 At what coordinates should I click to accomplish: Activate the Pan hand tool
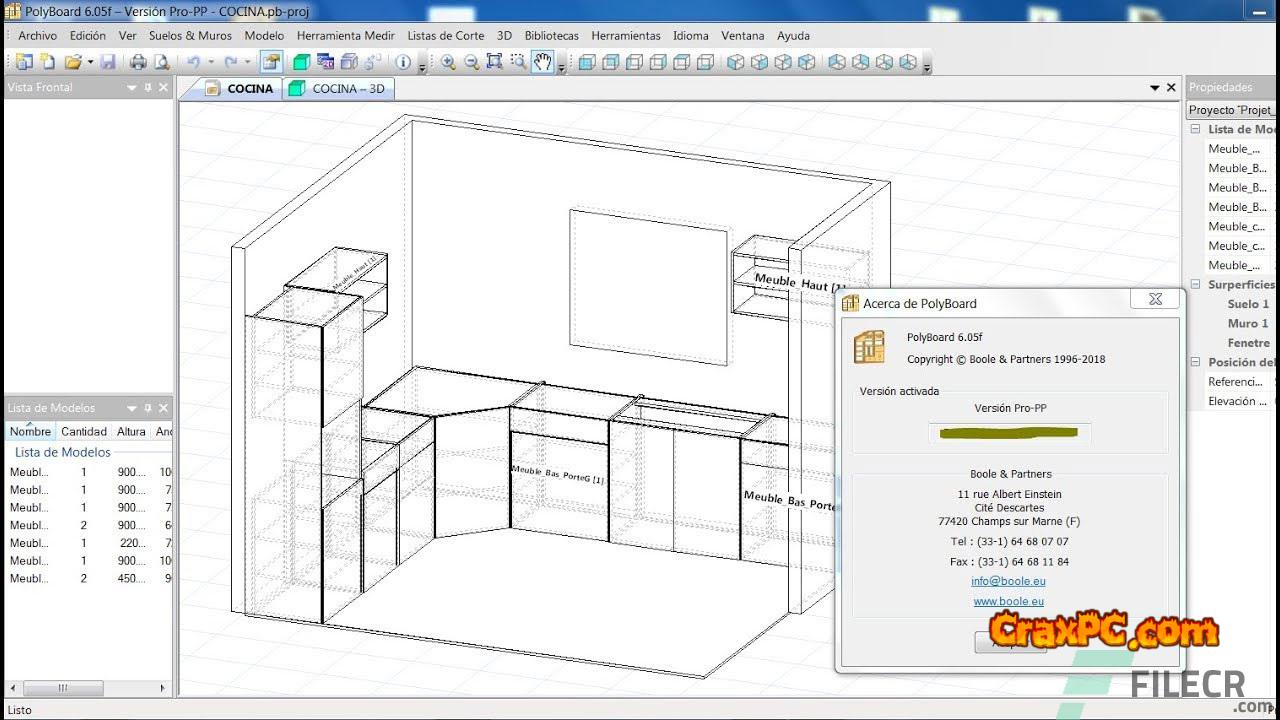pyautogui.click(x=542, y=62)
